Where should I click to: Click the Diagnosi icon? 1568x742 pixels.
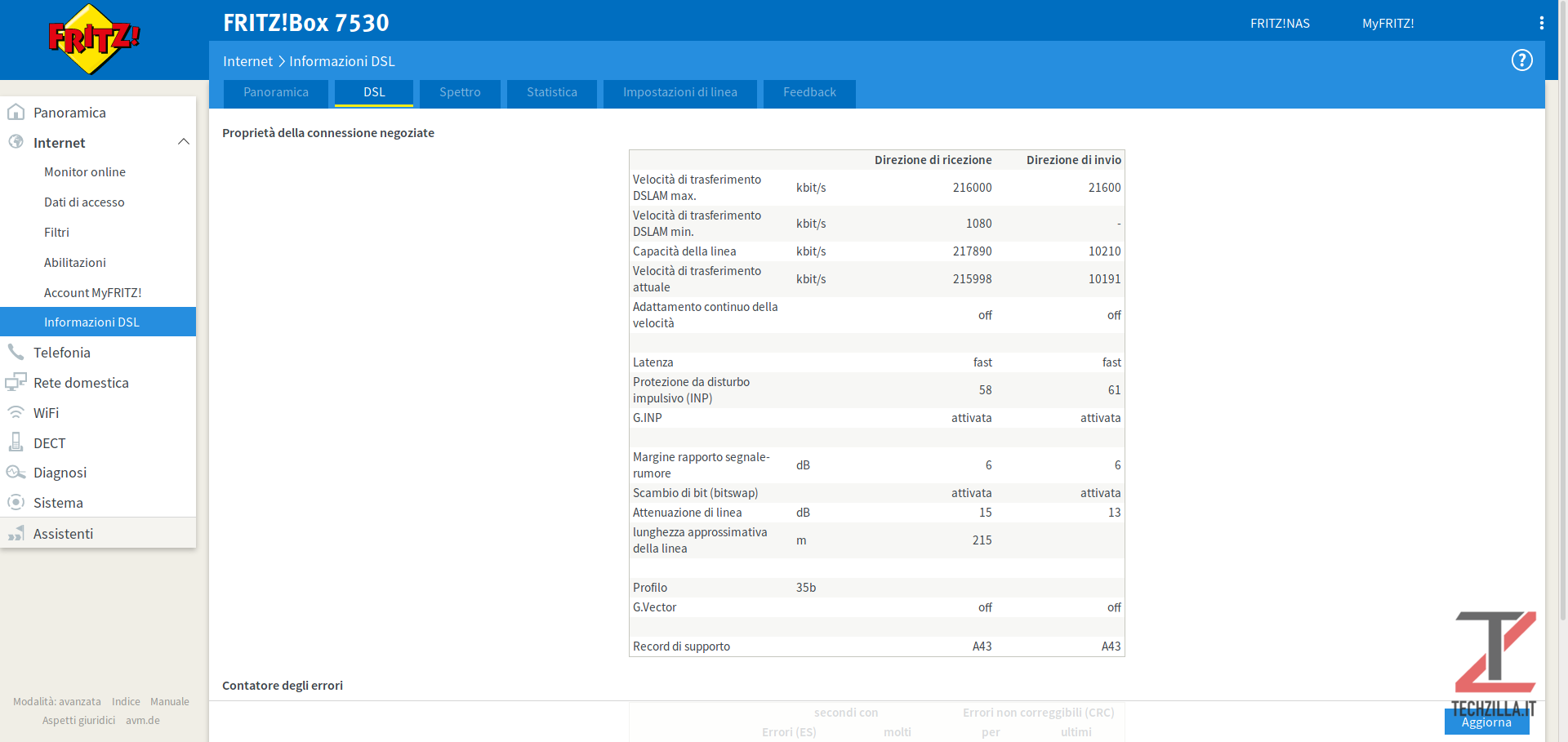tap(16, 473)
